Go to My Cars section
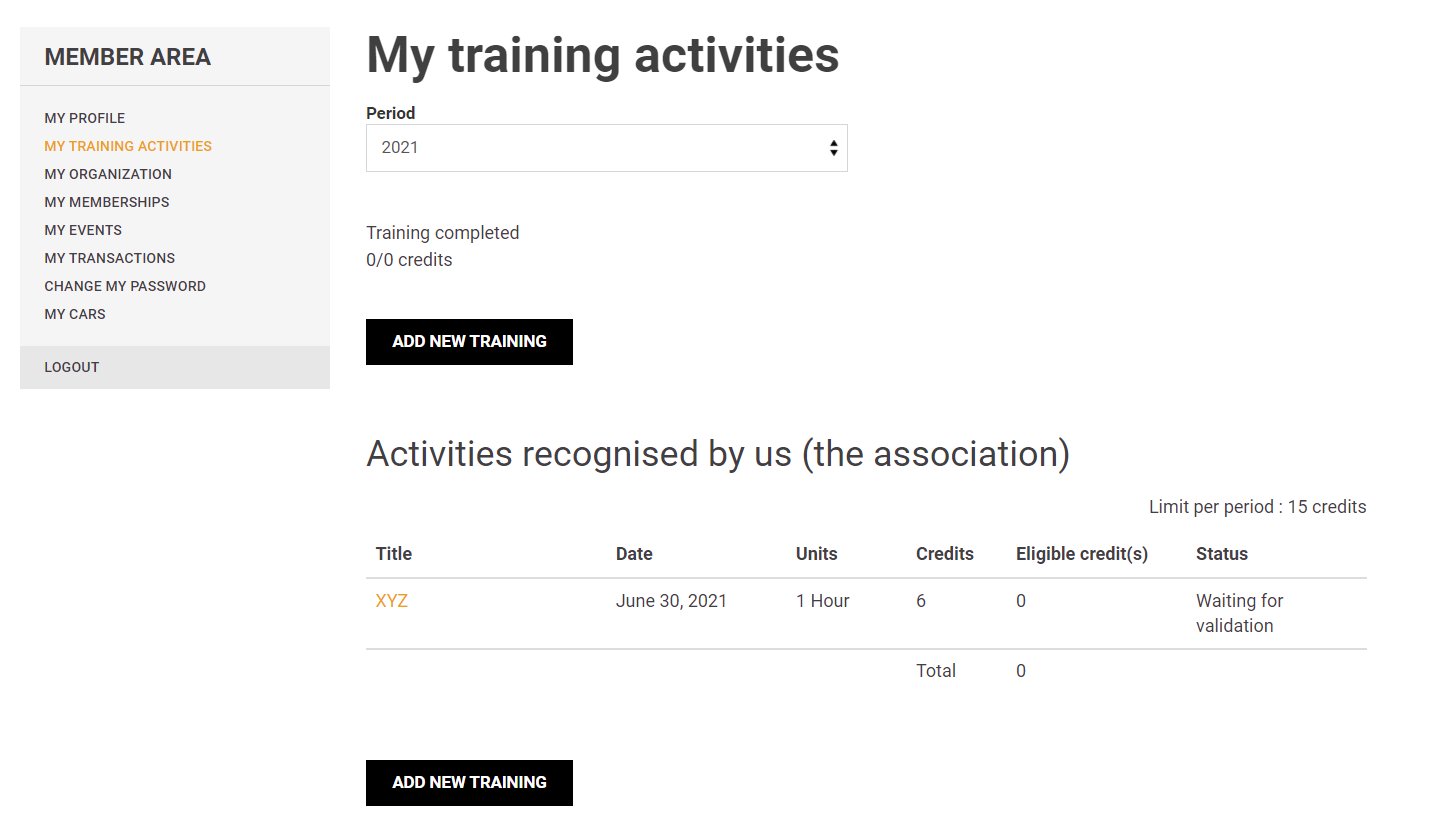Image resolution: width=1431 pixels, height=833 pixels. [75, 314]
